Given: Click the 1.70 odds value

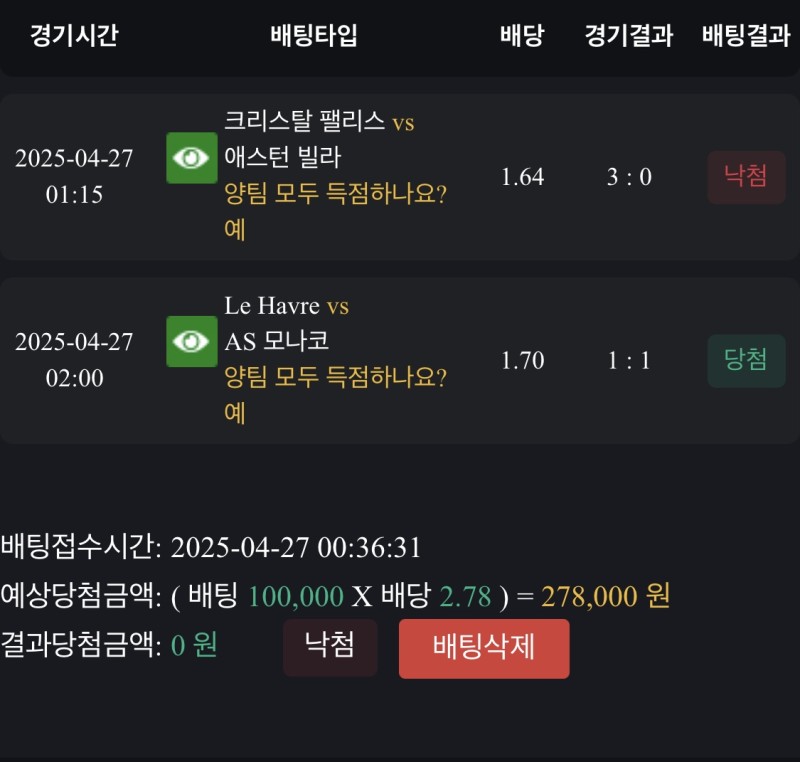Looking at the screenshot, I should click(x=522, y=361).
